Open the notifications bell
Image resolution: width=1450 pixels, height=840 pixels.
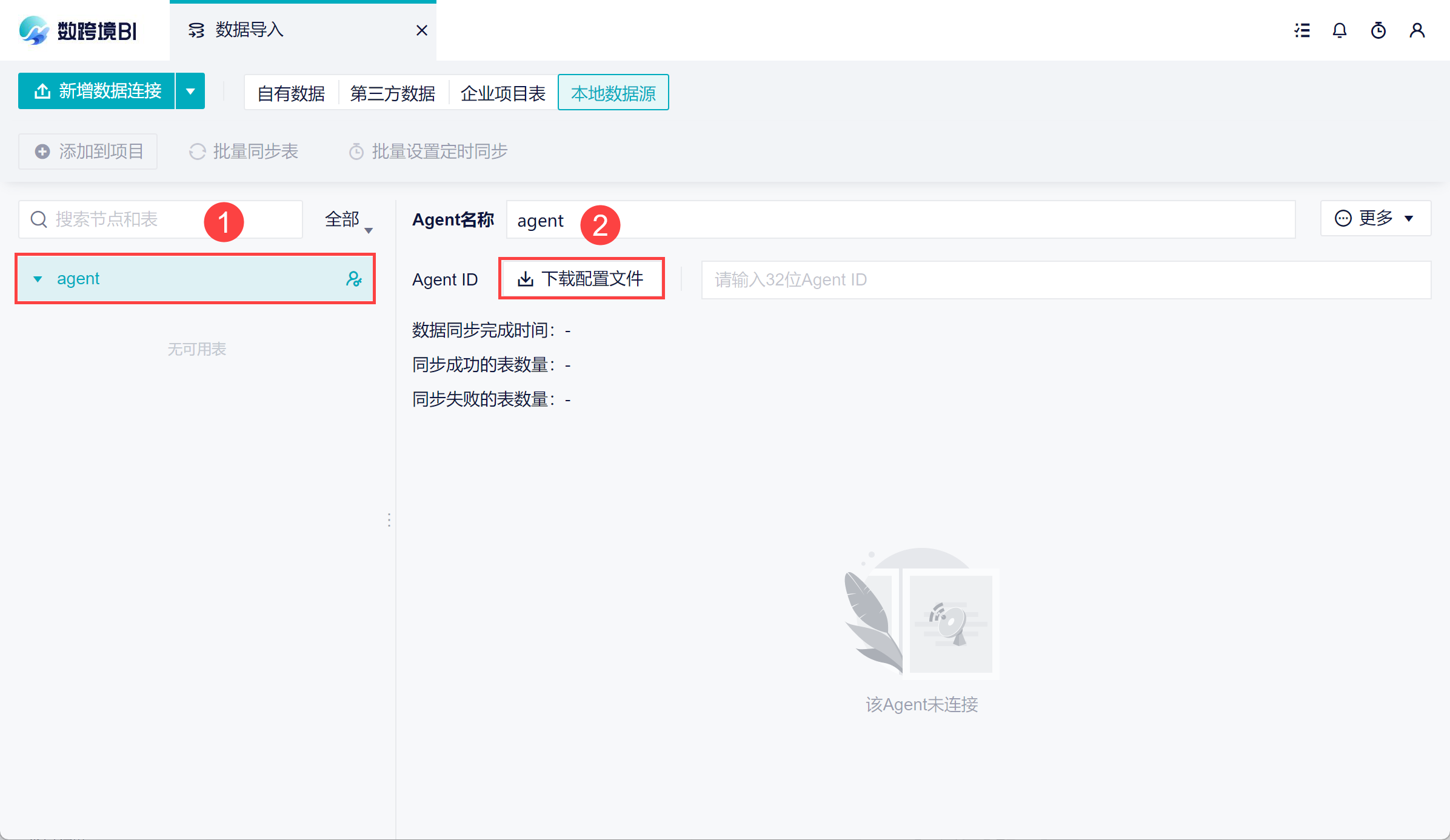pyautogui.click(x=1340, y=30)
